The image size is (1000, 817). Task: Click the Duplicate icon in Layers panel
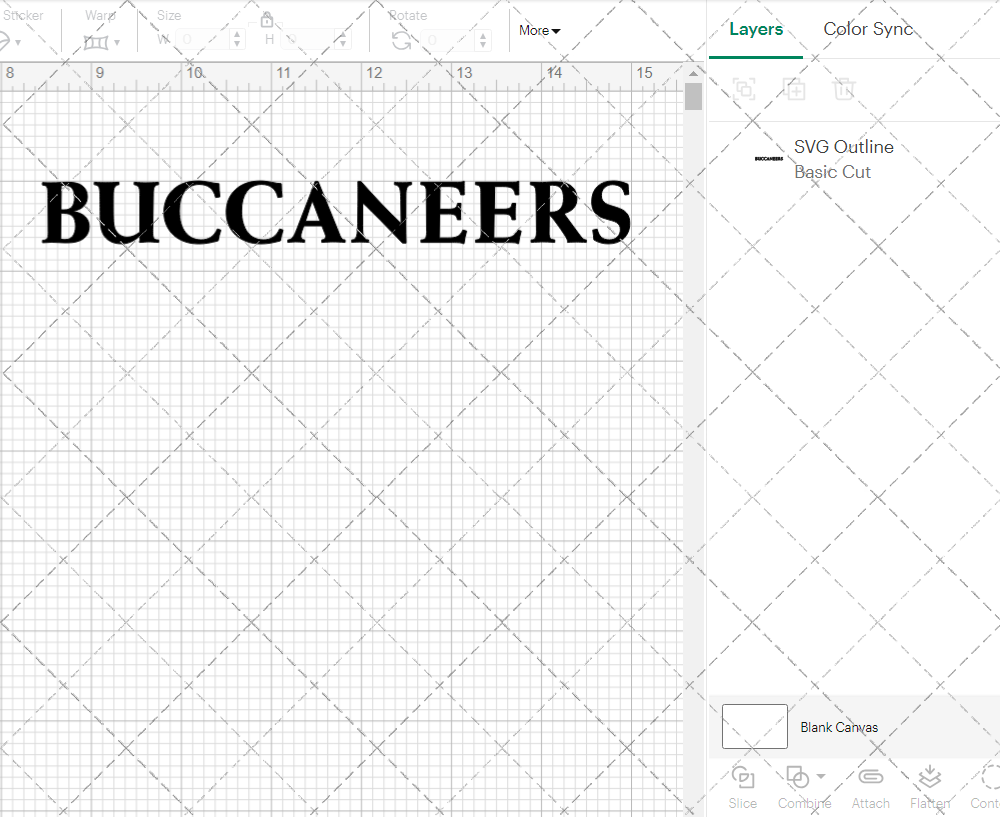tap(795, 89)
